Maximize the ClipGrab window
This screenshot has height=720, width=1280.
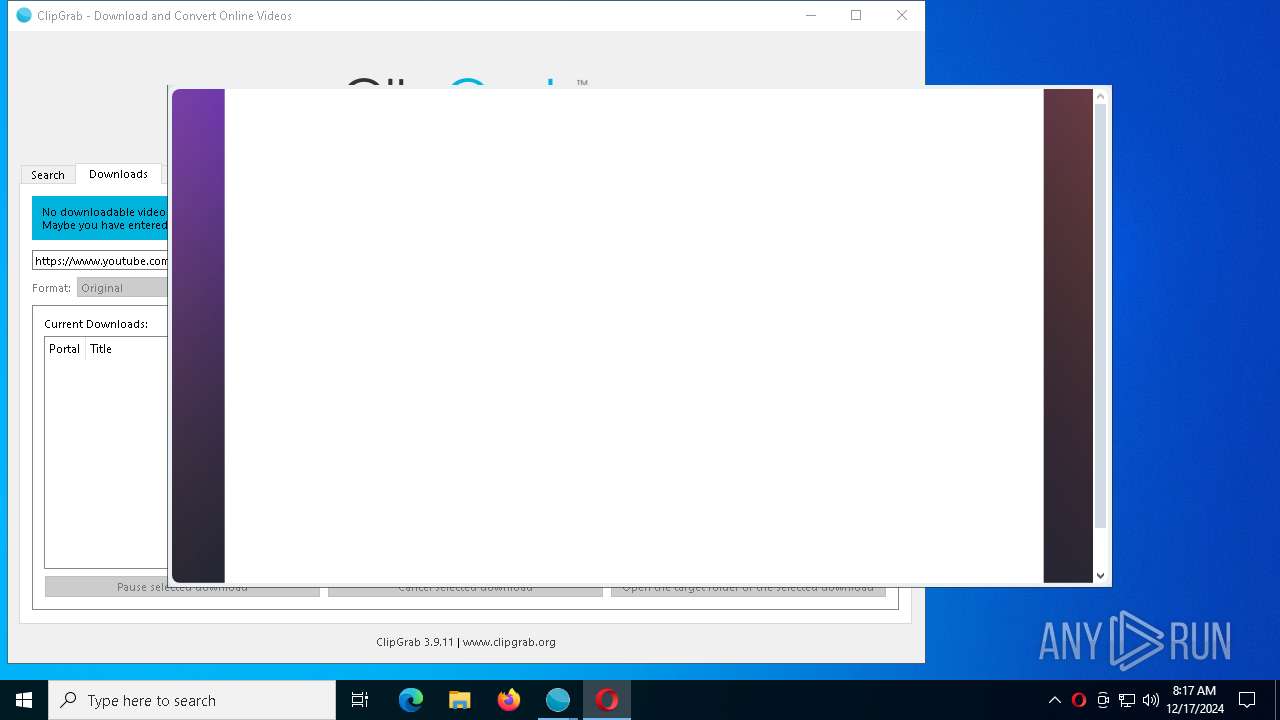click(x=856, y=15)
